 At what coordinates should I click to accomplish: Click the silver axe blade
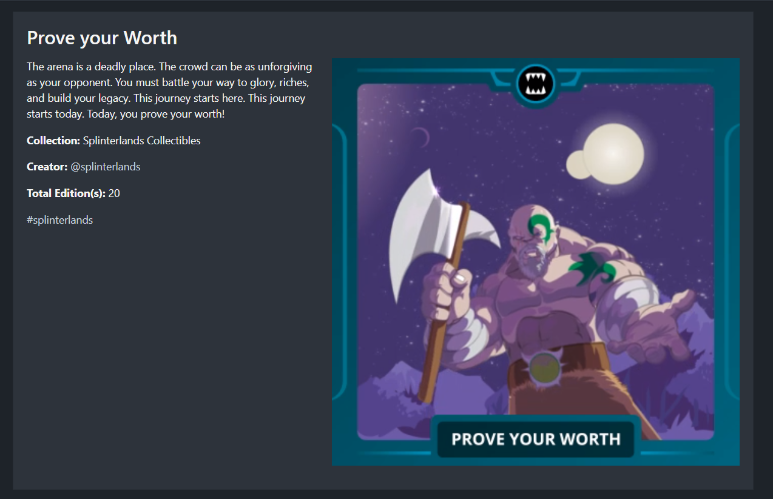436,232
